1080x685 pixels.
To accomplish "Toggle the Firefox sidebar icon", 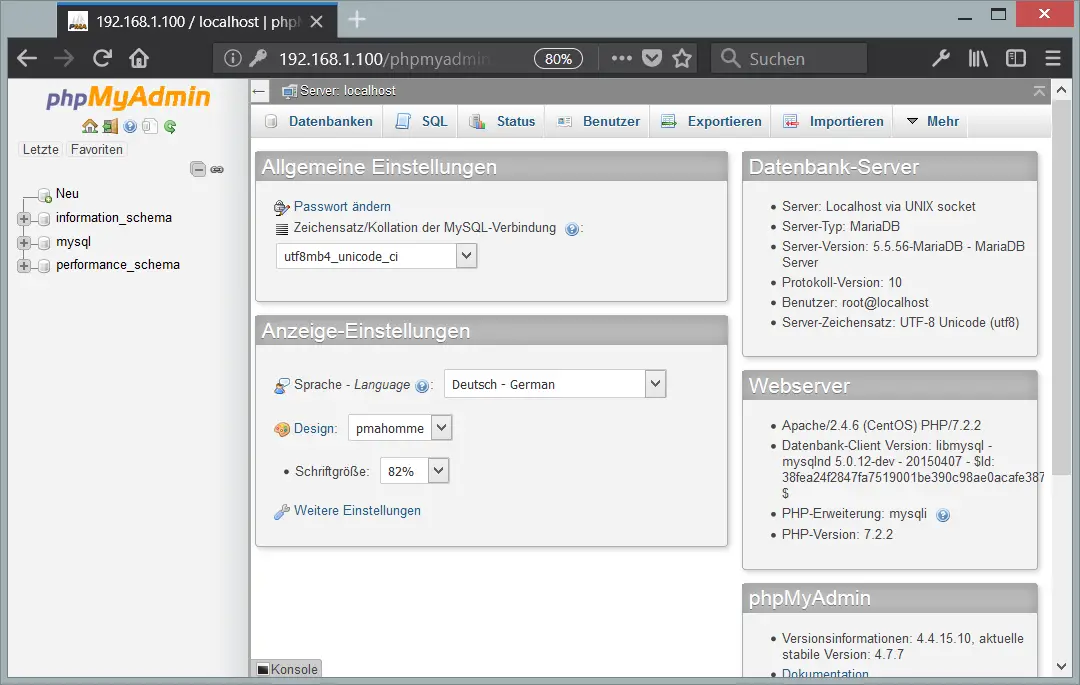I will (1016, 59).
